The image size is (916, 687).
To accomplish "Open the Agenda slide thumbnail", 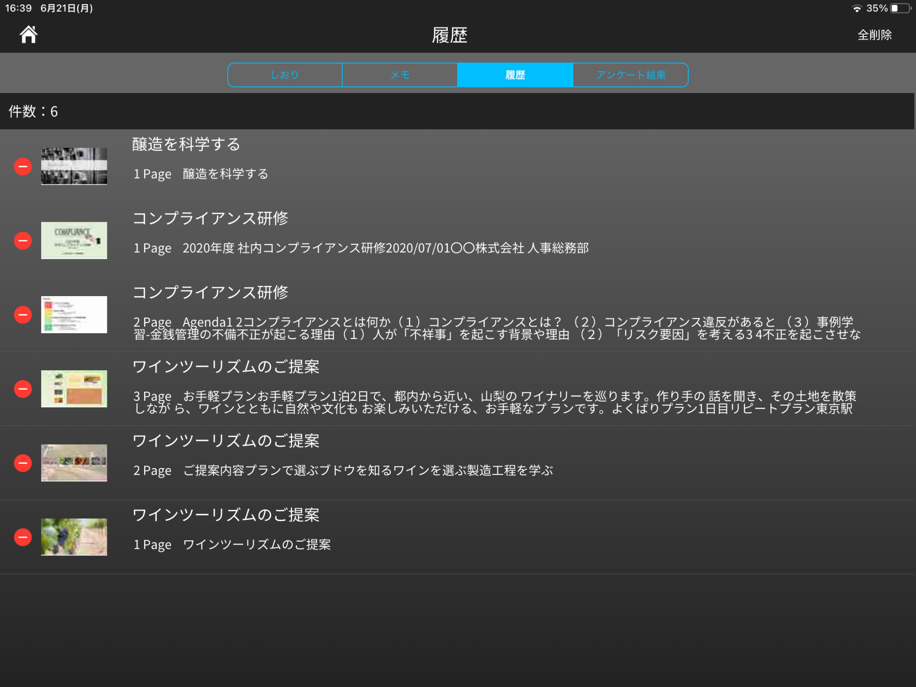I will point(74,315).
